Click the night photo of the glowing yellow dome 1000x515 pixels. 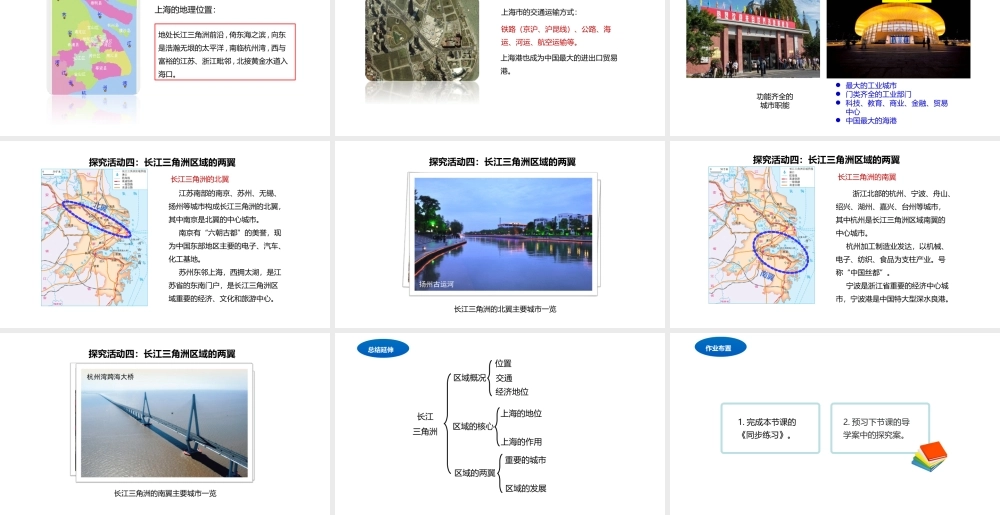coord(898,39)
